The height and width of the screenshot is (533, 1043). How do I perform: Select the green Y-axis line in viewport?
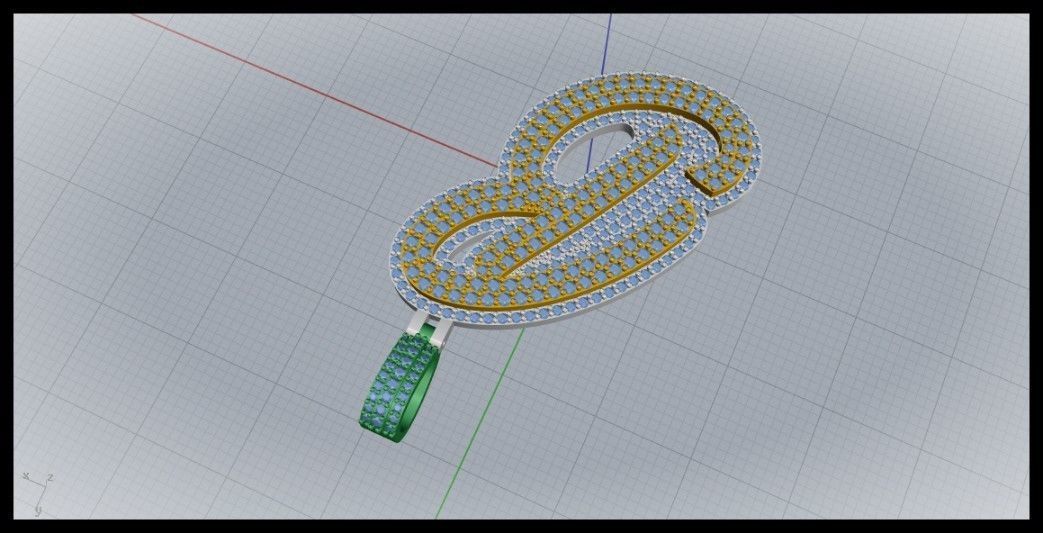480,423
